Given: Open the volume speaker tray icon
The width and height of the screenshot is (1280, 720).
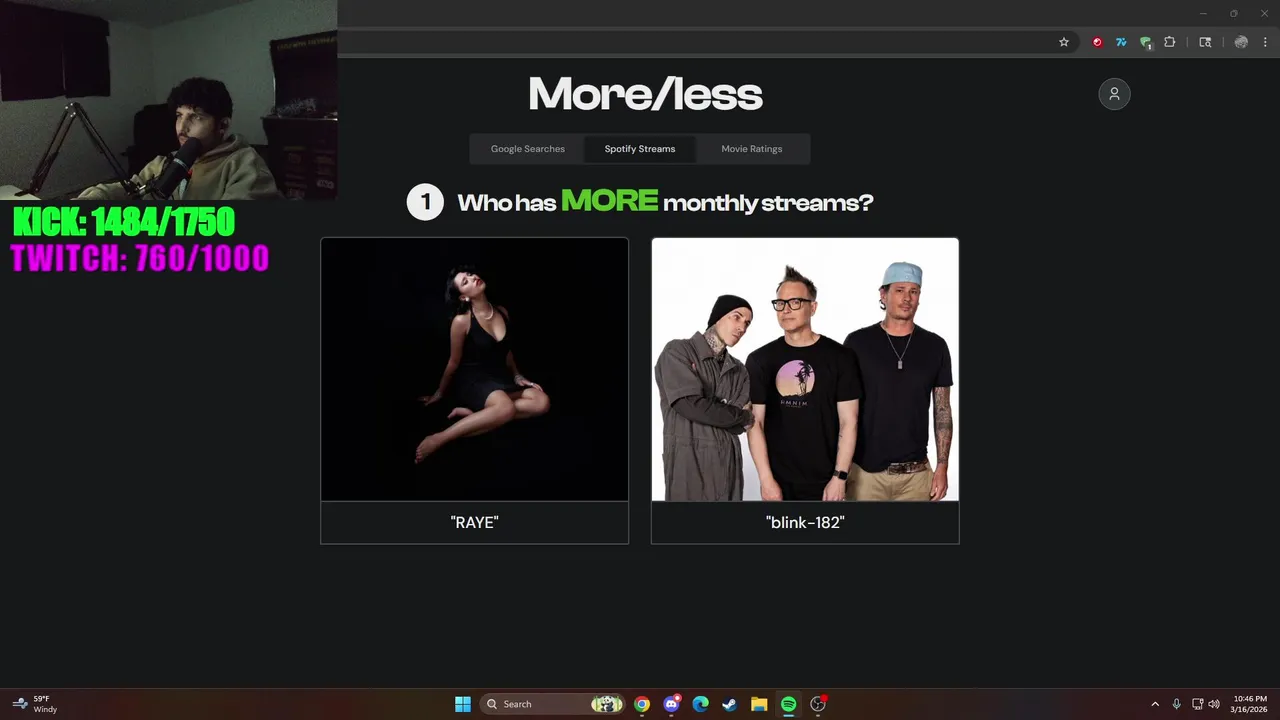Looking at the screenshot, I should (x=1214, y=704).
